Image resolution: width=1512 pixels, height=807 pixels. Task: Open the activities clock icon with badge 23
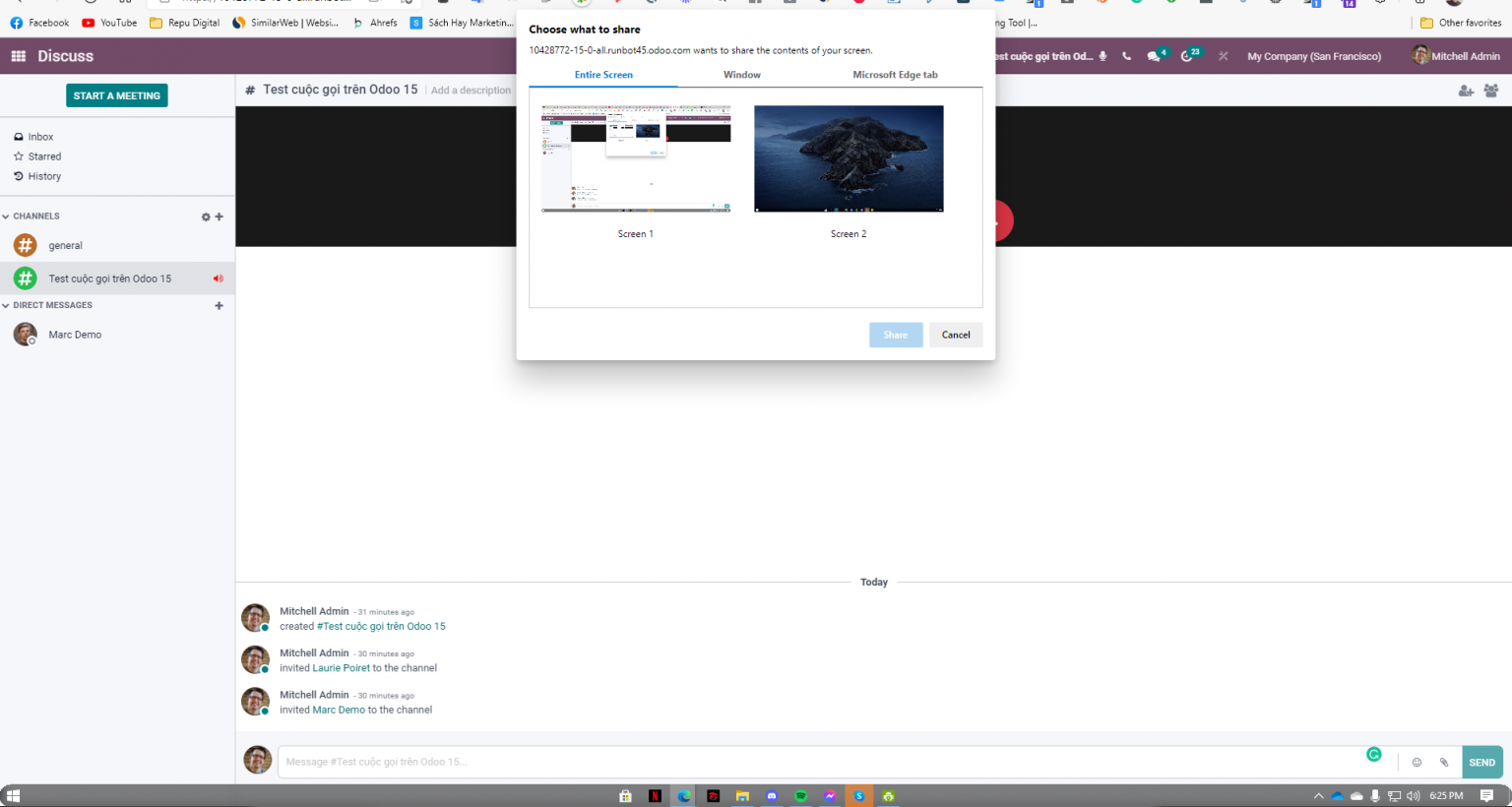pos(1187,56)
